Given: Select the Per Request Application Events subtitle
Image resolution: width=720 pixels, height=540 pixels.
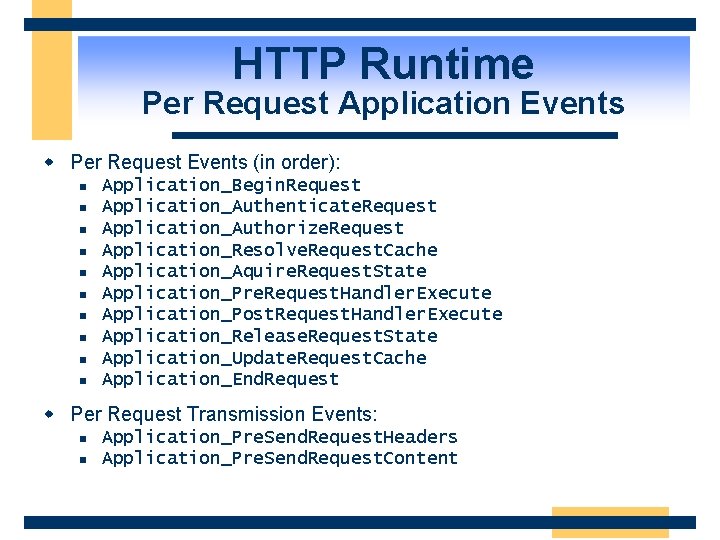Looking at the screenshot, I should click(x=383, y=103).
